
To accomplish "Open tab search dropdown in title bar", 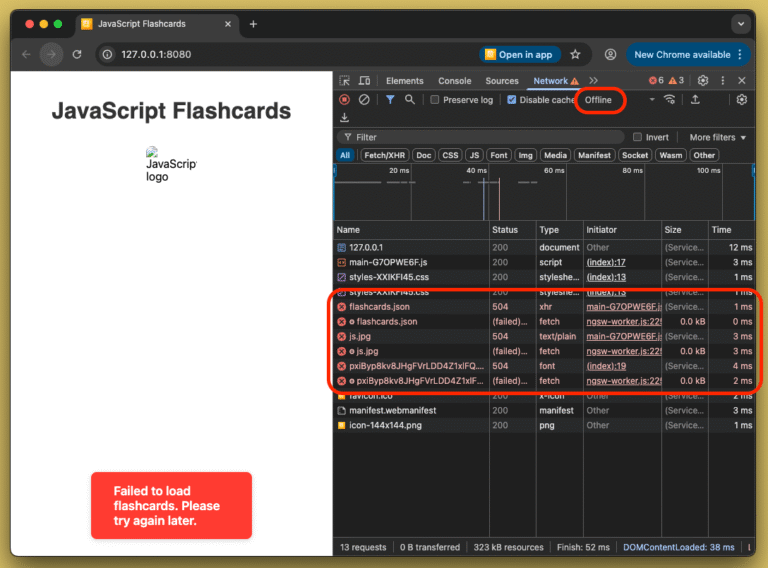I will [x=741, y=24].
